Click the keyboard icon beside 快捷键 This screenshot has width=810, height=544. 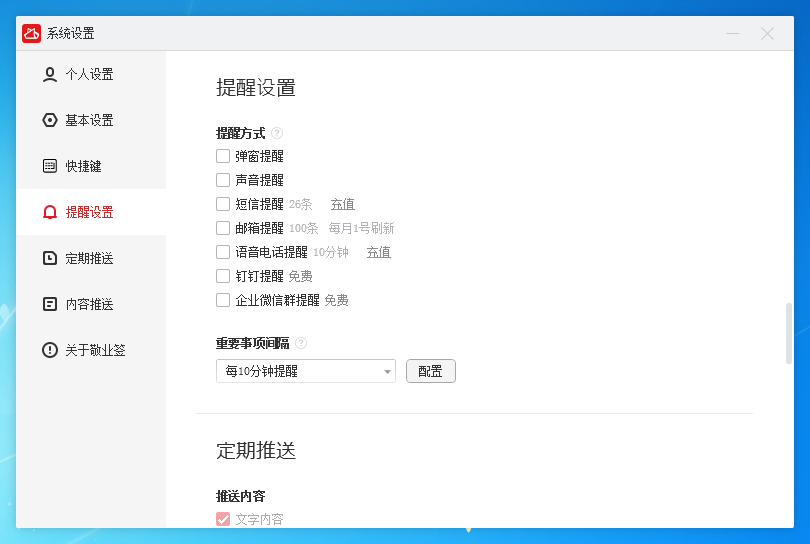(x=50, y=166)
